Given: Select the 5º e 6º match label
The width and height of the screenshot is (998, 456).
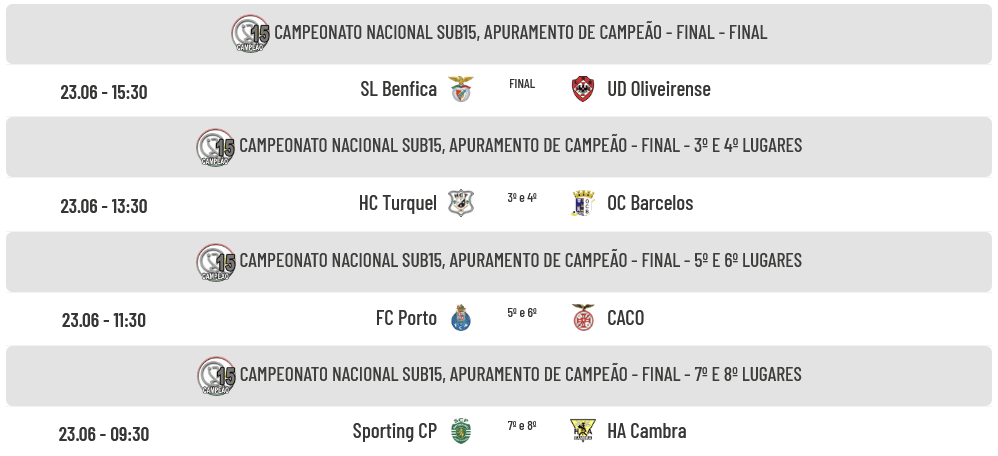Looking at the screenshot, I should click(522, 313).
